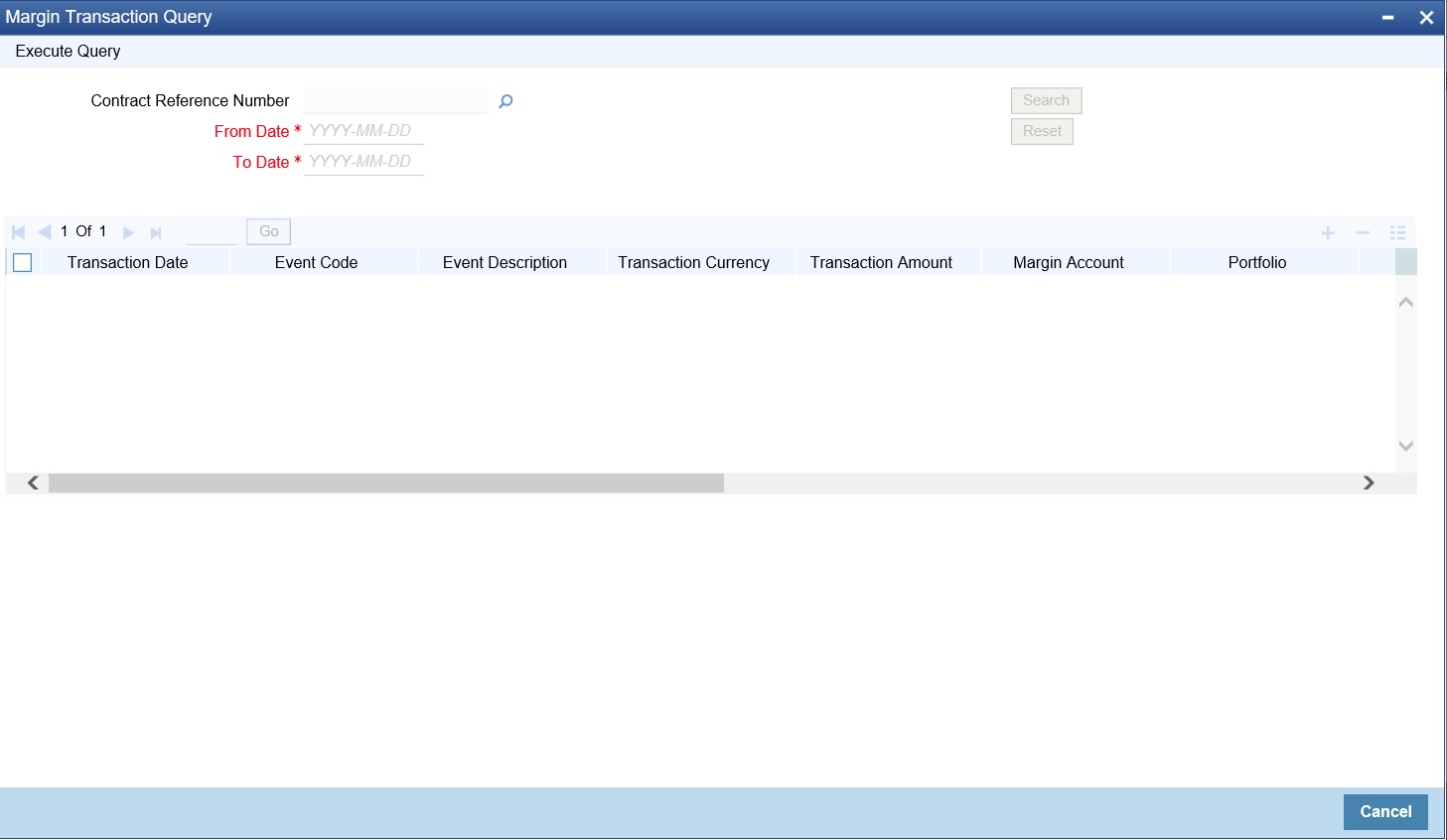Click the horizontal scrollbar thumb
1447x840 pixels.
pyautogui.click(x=386, y=483)
